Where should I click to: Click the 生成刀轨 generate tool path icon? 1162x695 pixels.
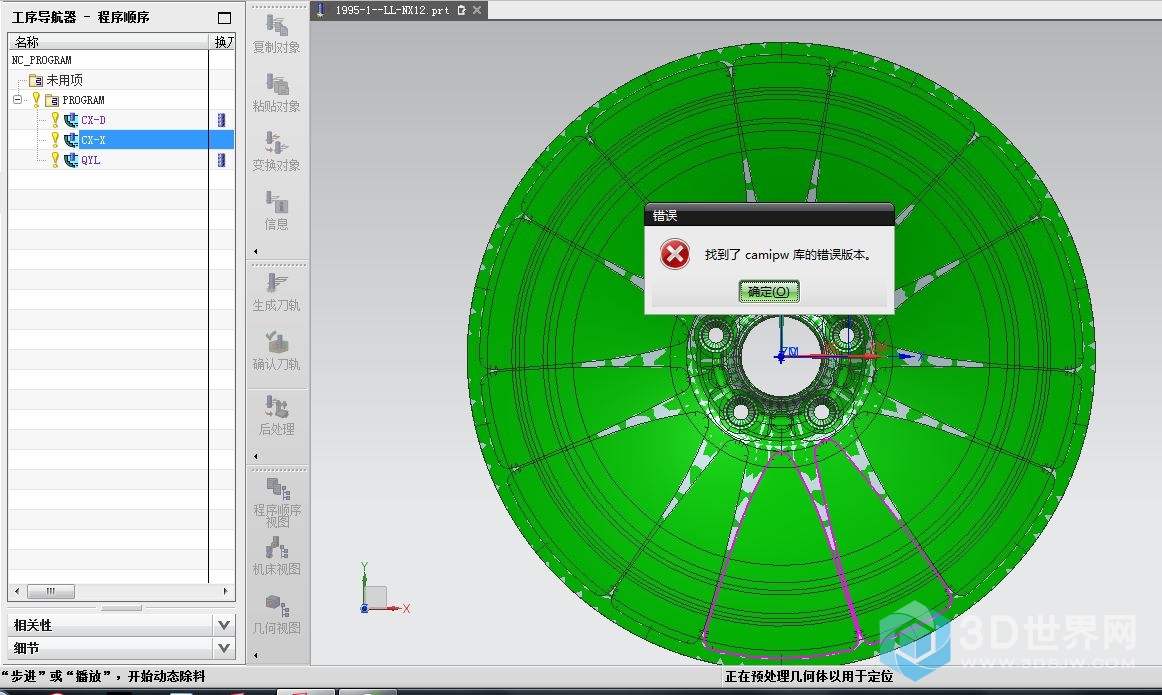(276, 283)
